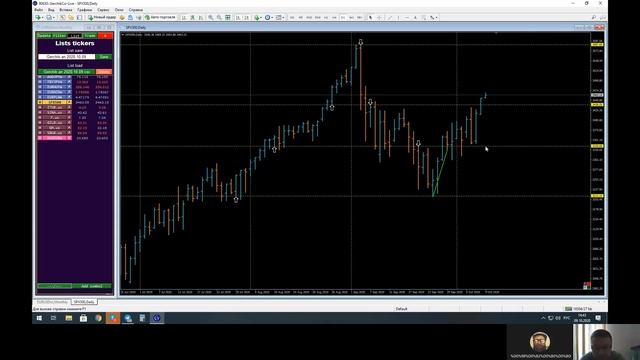Switch chart to Candlesticks mode
Viewport: 640px width, 360px height.
[193, 18]
